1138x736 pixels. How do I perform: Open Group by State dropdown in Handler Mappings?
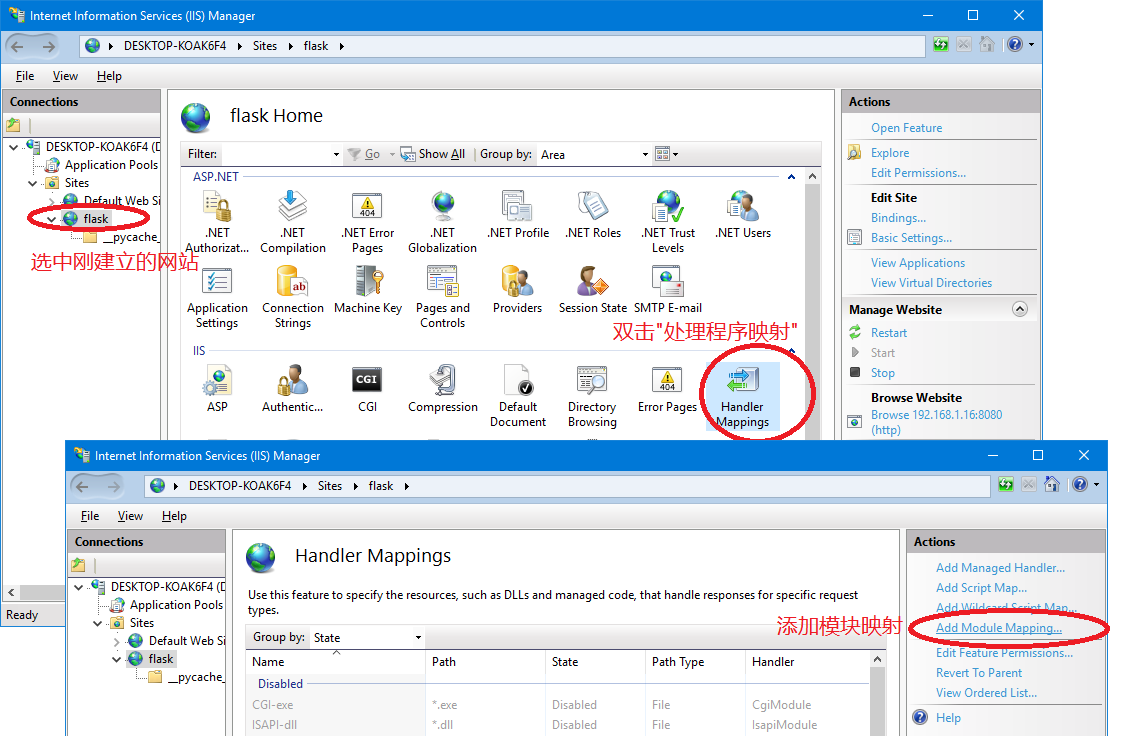pyautogui.click(x=418, y=637)
